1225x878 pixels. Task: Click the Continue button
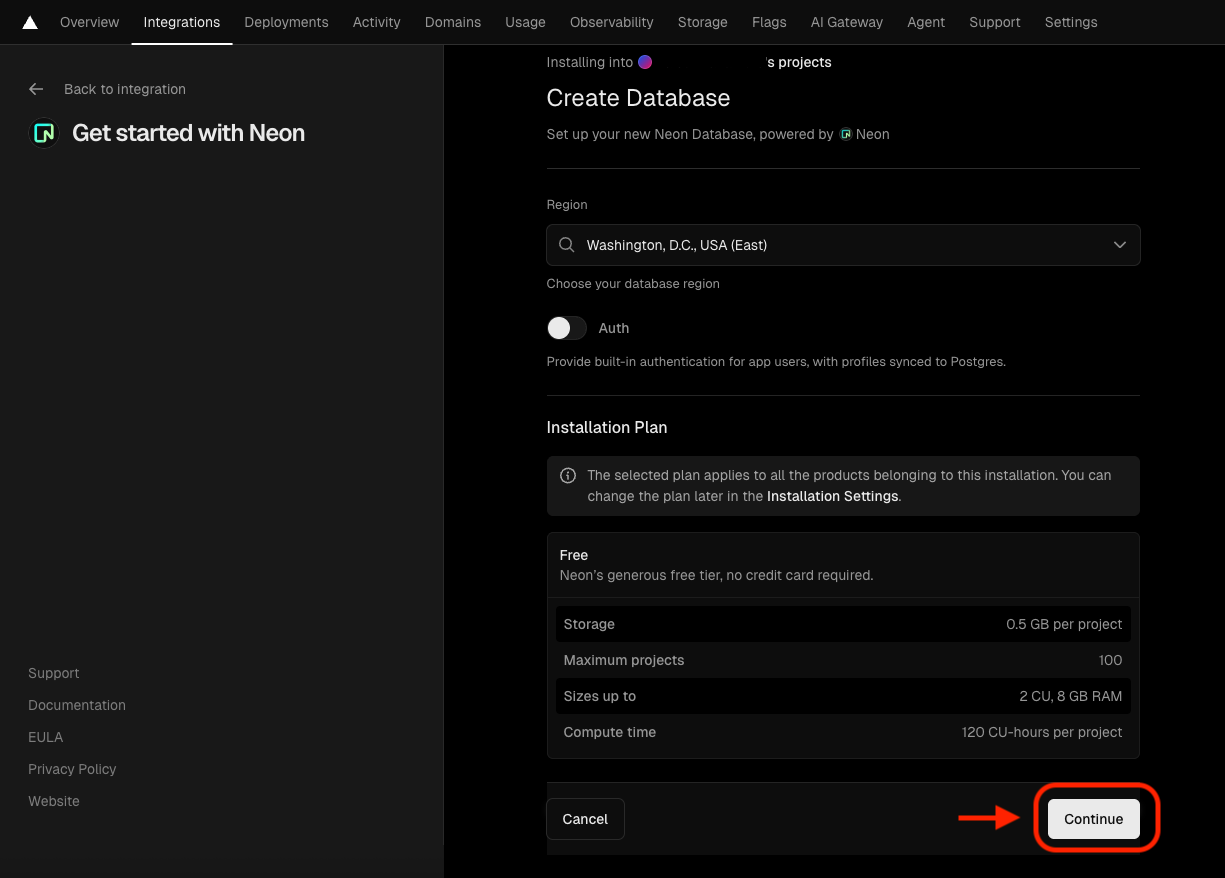click(x=1093, y=818)
